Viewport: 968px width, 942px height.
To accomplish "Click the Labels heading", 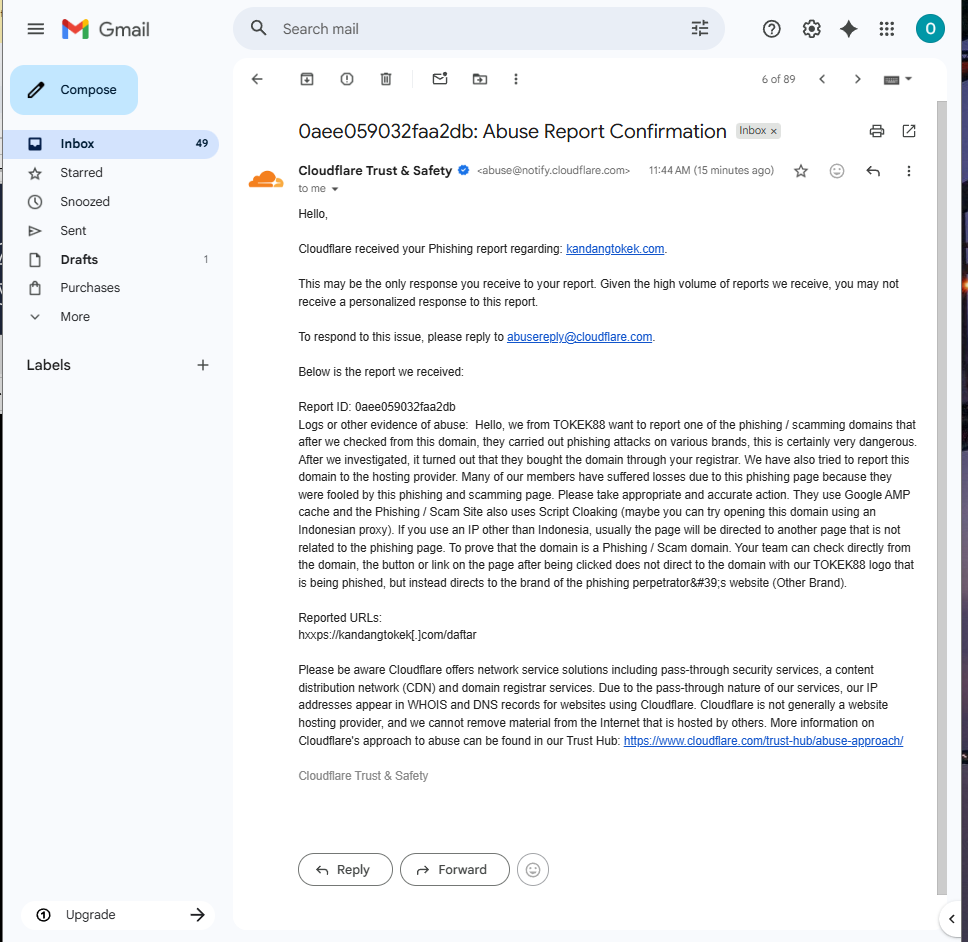I will tap(49, 365).
